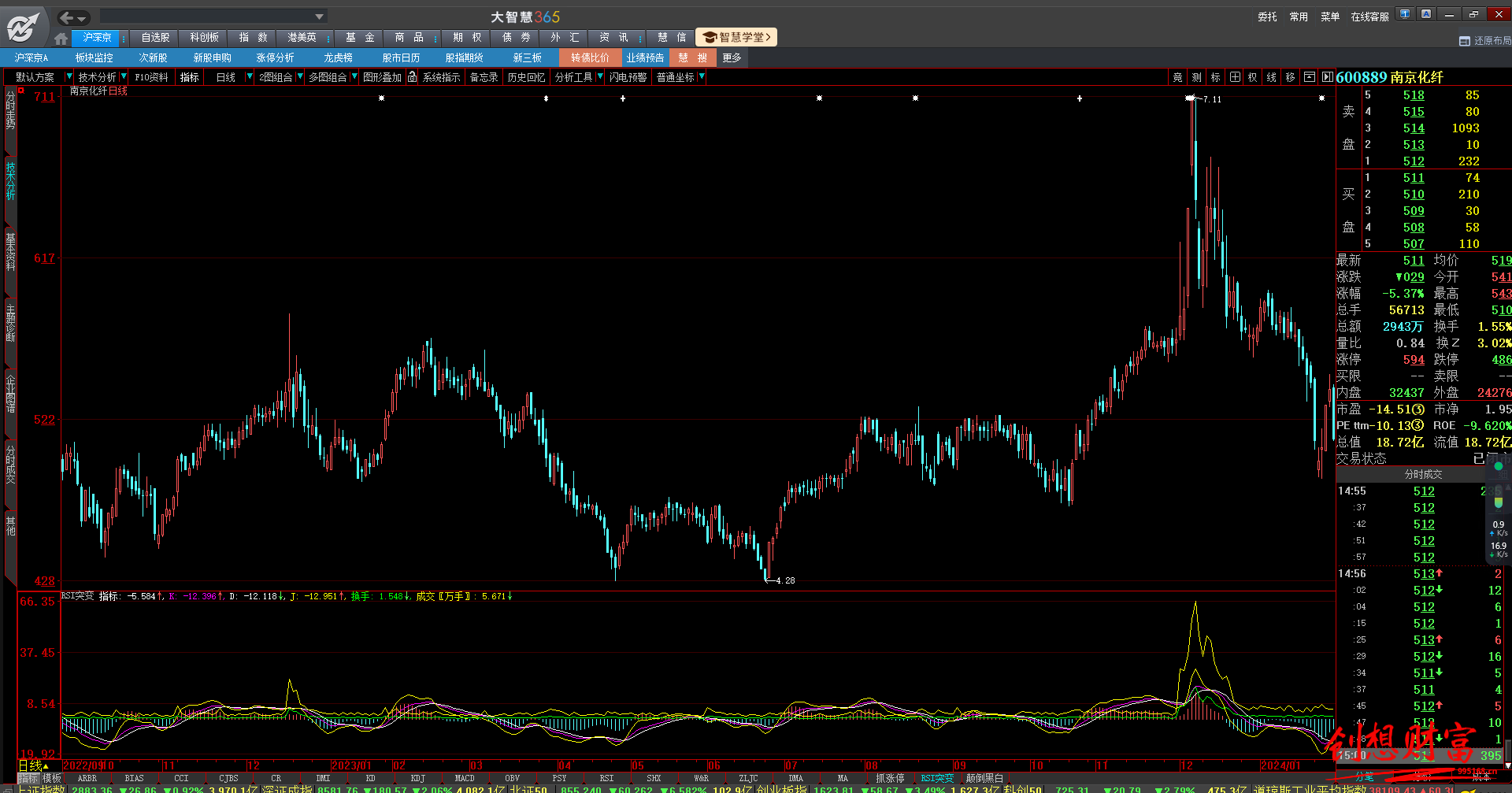This screenshot has width=1512, height=793.
Task: Switch indicator to 抓涨停
Action: click(890, 778)
